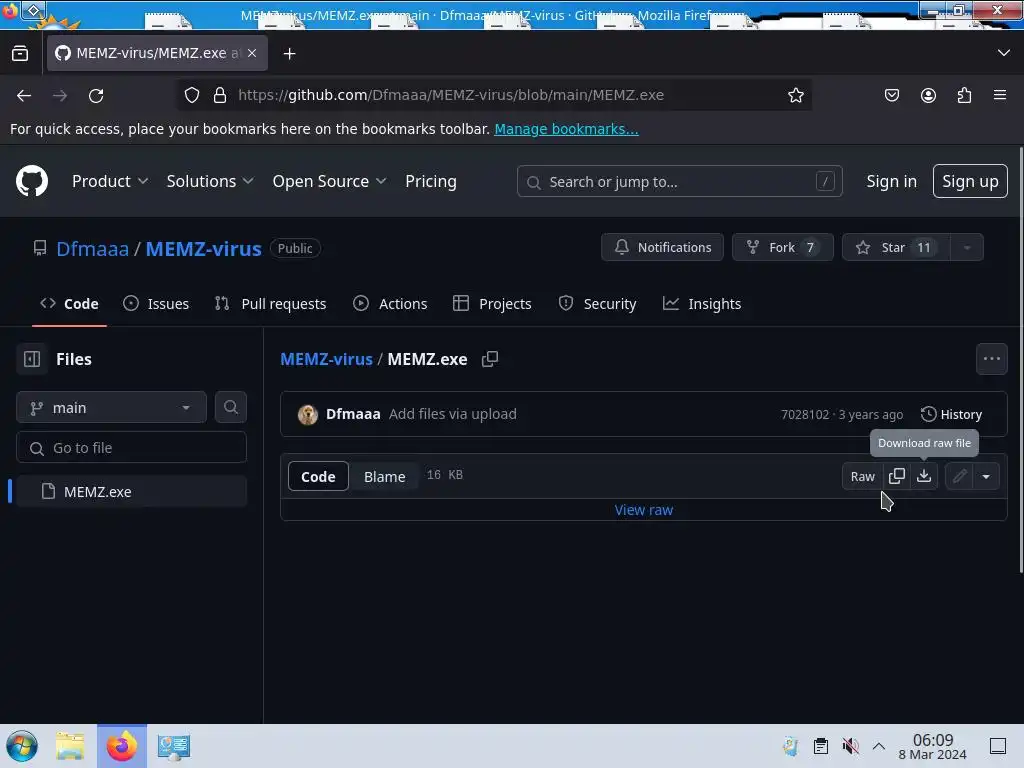Screen dimensions: 1024x768
Task: Open the Issues tab
Action: click(x=157, y=304)
